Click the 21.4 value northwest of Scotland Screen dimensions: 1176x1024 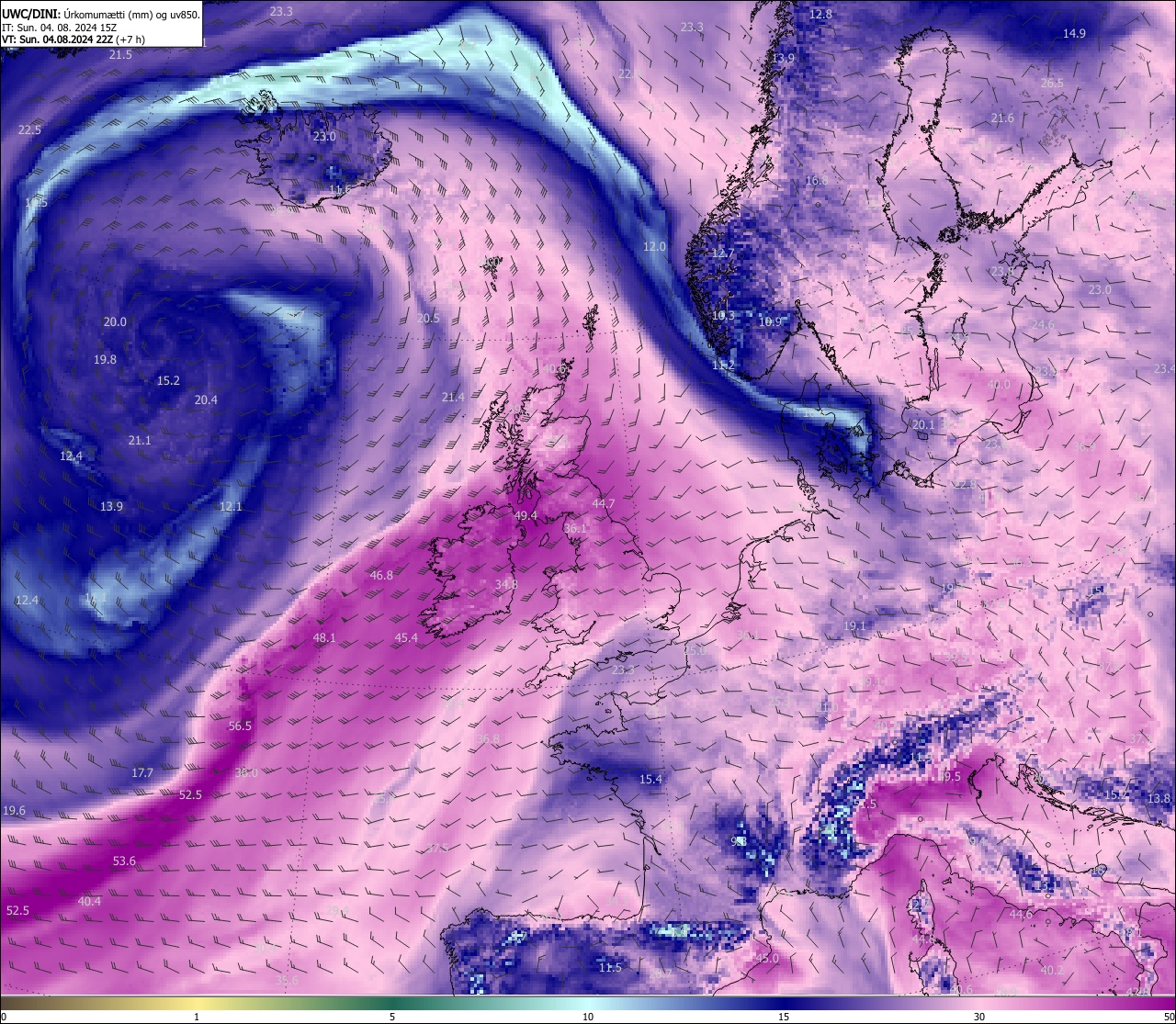453,398
